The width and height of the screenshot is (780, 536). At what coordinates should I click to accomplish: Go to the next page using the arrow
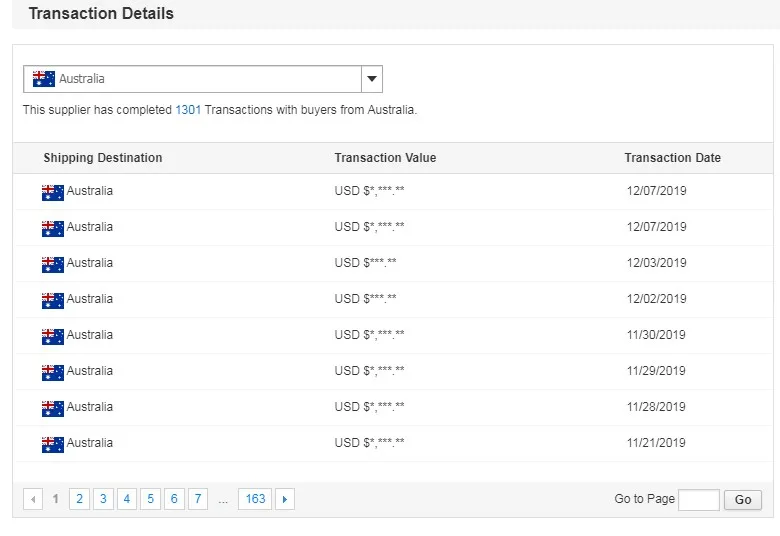pyautogui.click(x=285, y=499)
